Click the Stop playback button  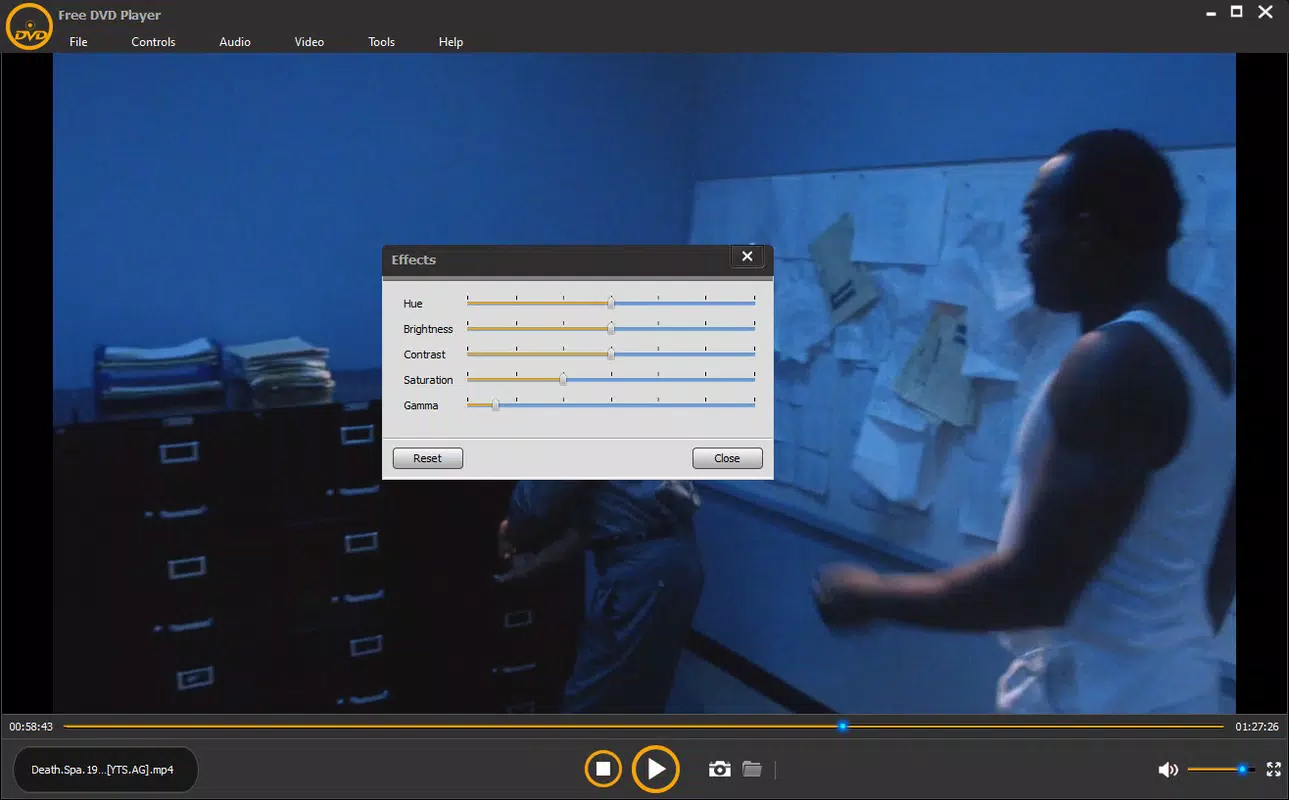click(x=603, y=769)
